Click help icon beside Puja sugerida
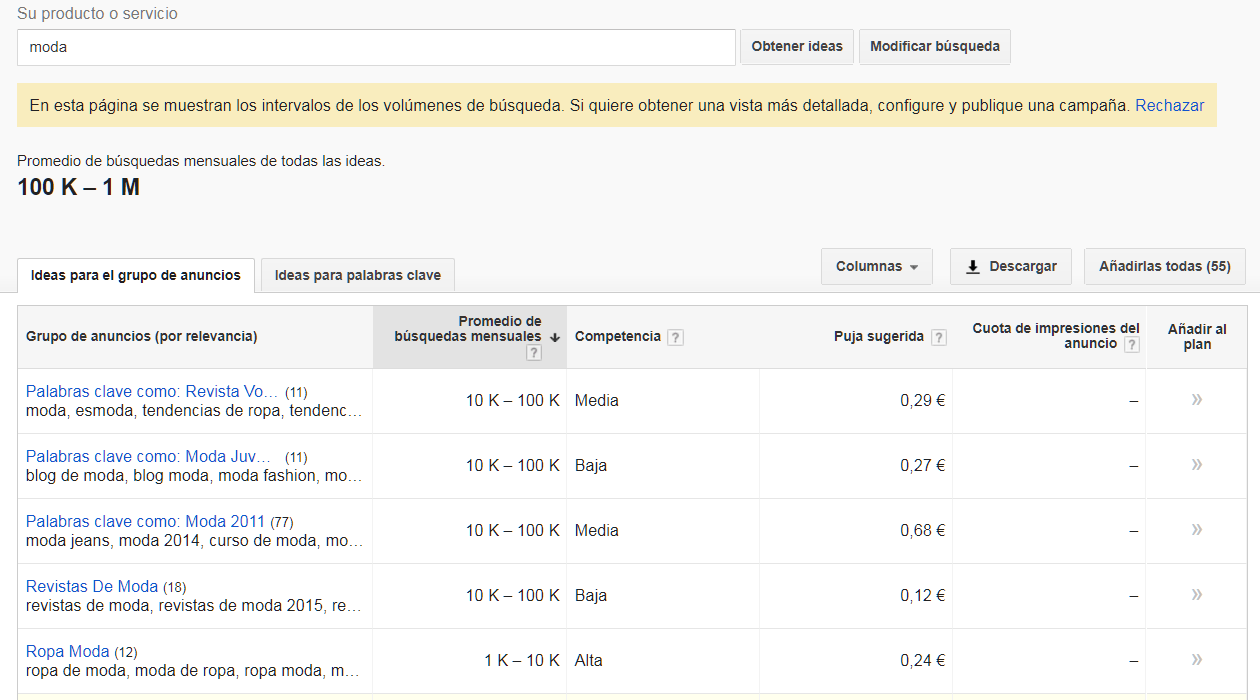This screenshot has height=700, width=1260. pyautogui.click(x=938, y=337)
